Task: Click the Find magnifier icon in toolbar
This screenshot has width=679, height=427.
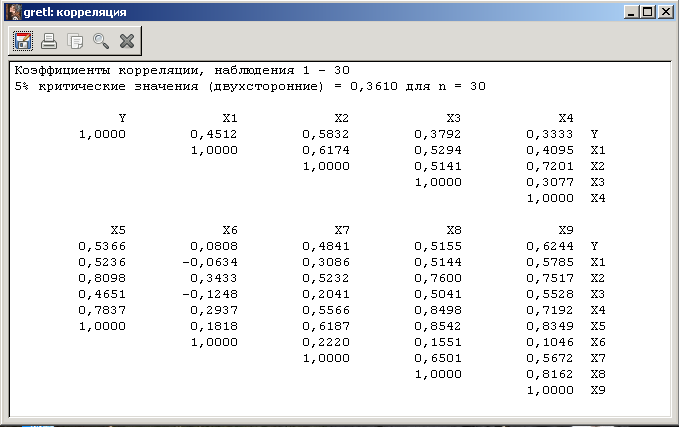Action: pos(100,41)
